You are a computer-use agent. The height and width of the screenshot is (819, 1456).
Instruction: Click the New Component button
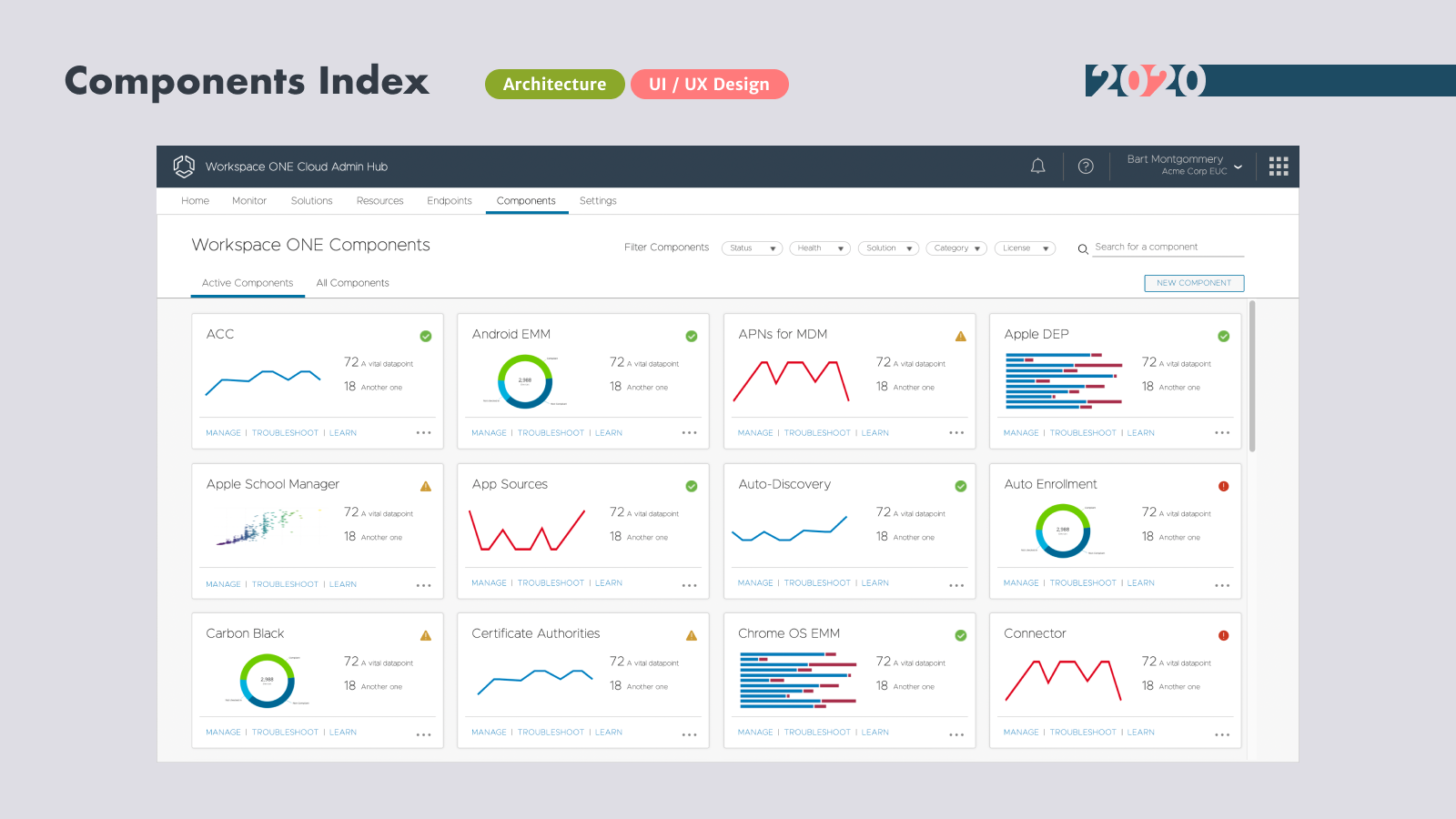click(x=1194, y=283)
